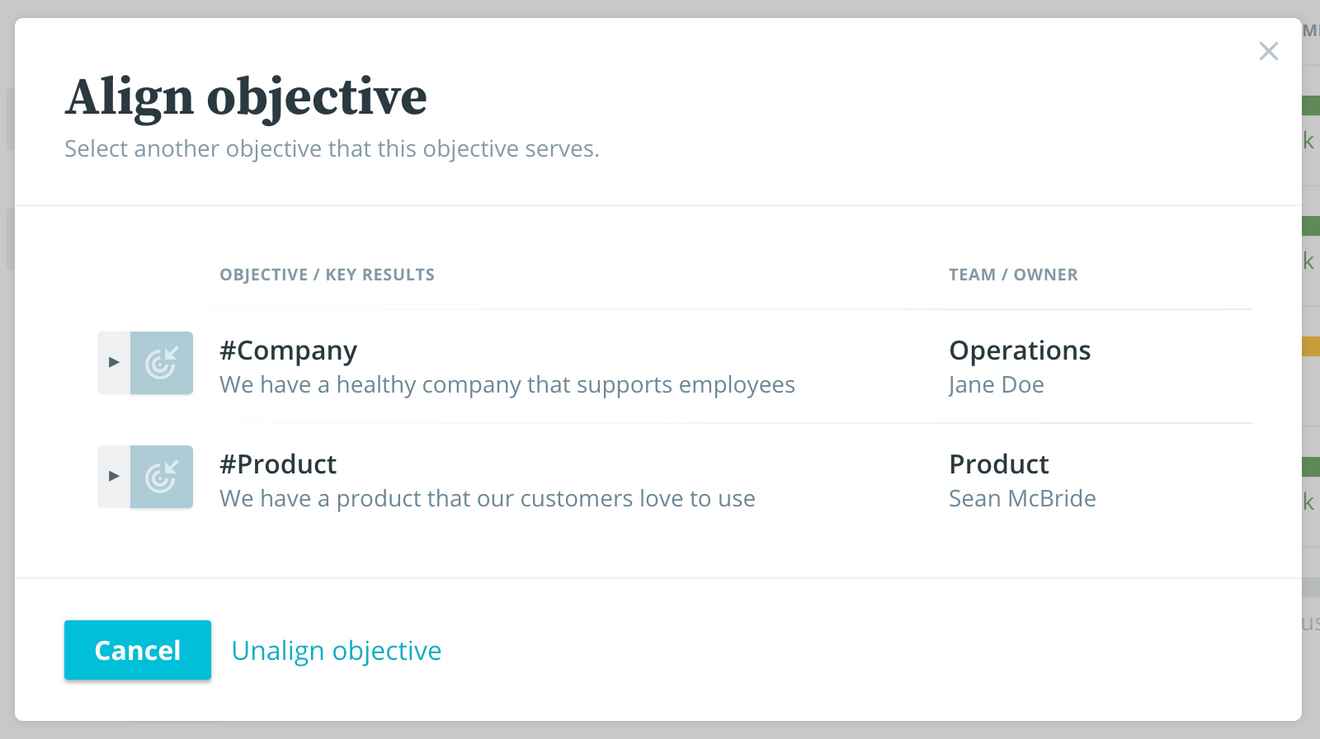Click the Team / Owner column header

tap(1013, 275)
